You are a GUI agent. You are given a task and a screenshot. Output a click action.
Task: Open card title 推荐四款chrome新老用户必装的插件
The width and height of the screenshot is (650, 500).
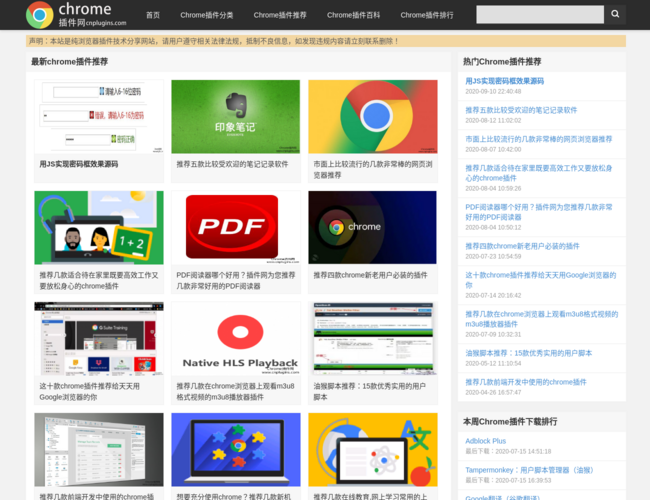370,275
